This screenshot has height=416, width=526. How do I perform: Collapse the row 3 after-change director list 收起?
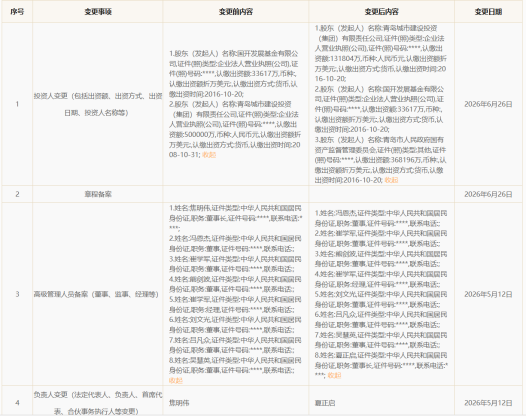click(334, 375)
